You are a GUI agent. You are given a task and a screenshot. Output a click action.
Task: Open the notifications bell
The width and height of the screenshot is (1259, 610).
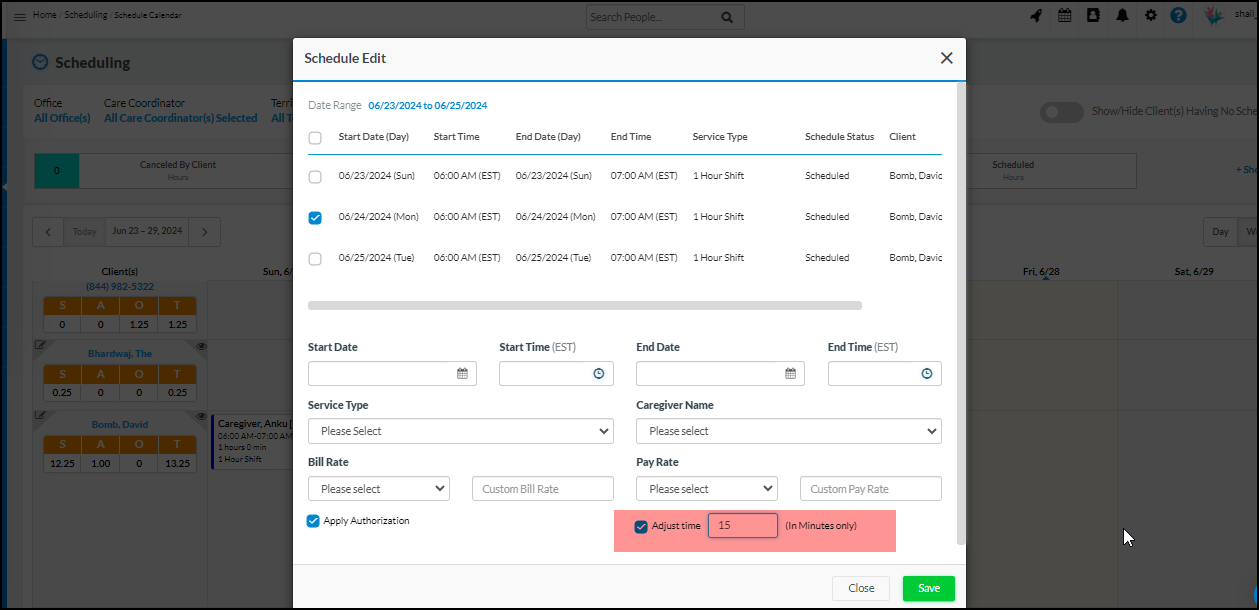[x=1123, y=16]
